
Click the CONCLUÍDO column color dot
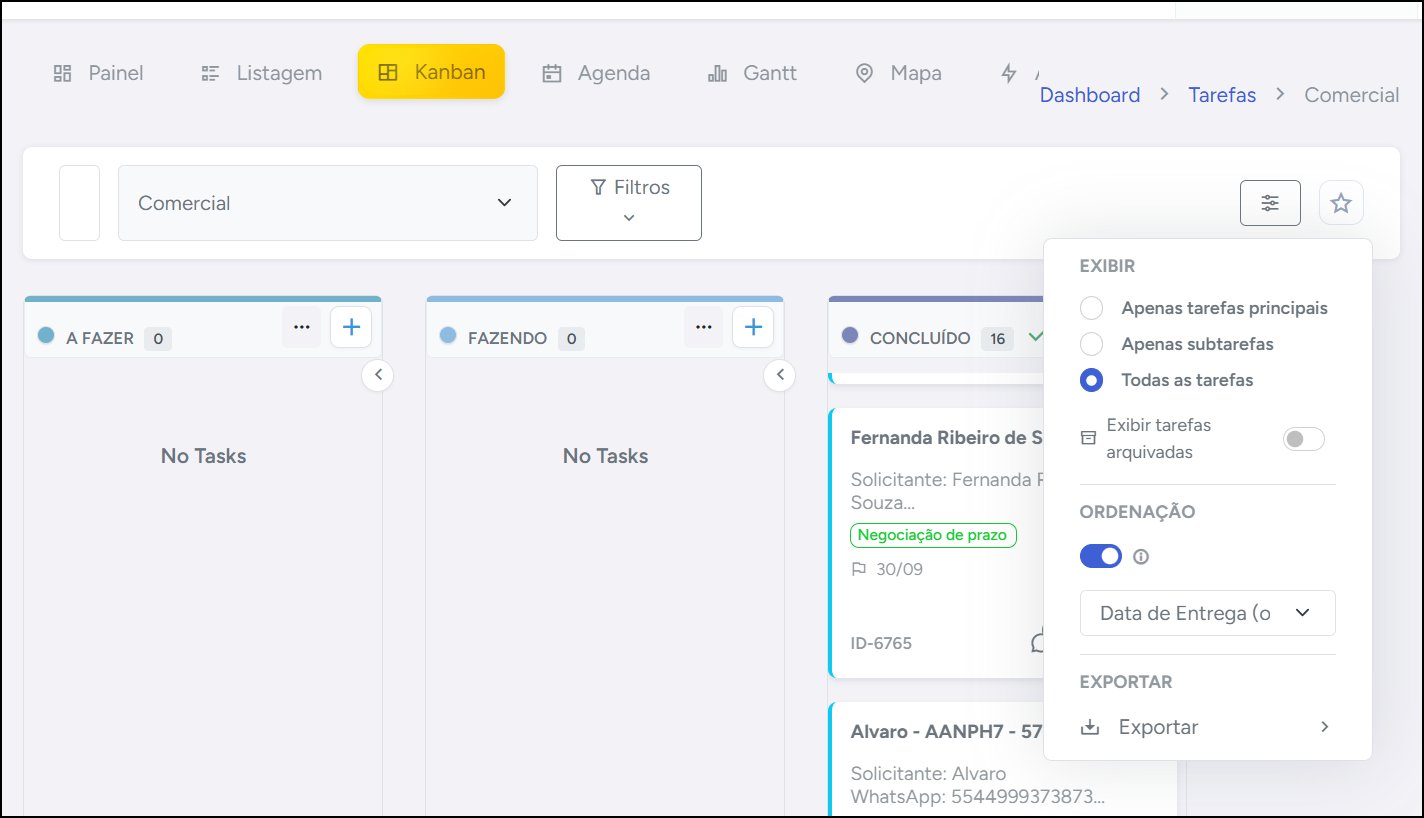pyautogui.click(x=850, y=336)
